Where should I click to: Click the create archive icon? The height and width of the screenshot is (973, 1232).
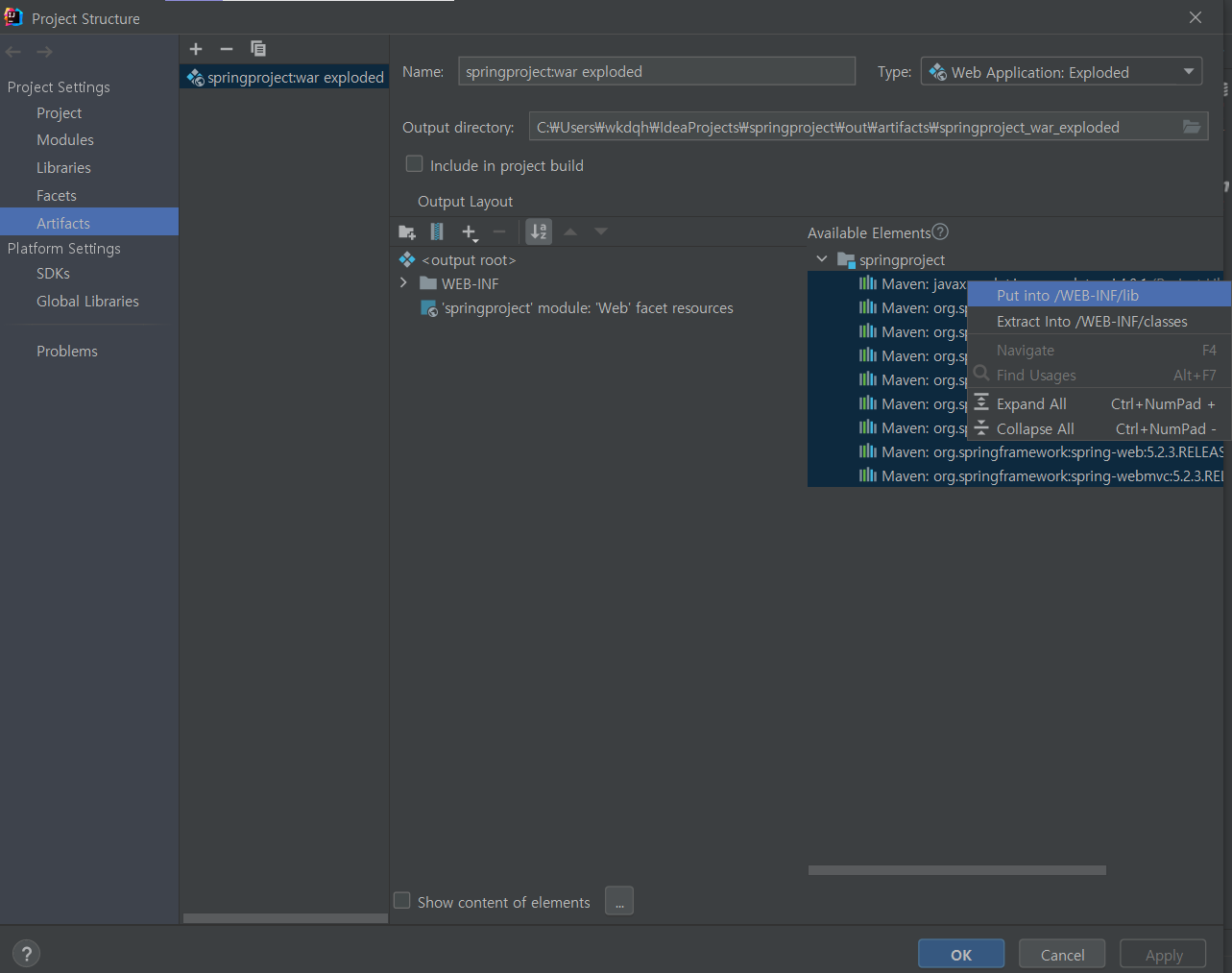point(437,231)
